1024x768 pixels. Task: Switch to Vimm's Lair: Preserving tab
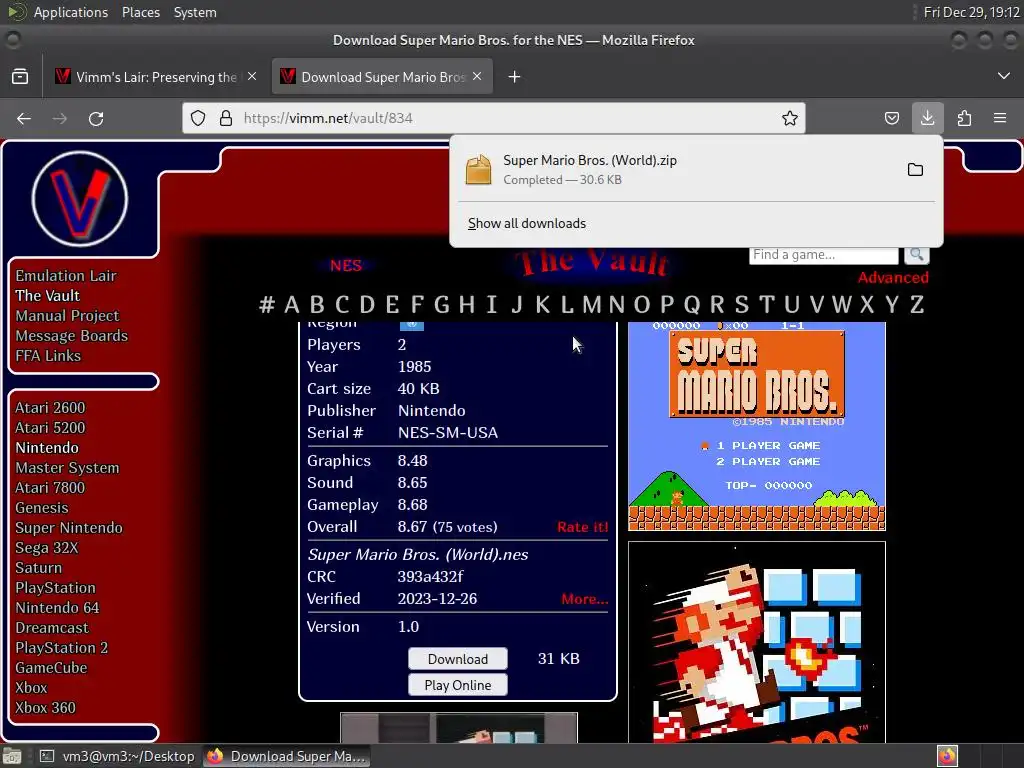click(x=155, y=77)
